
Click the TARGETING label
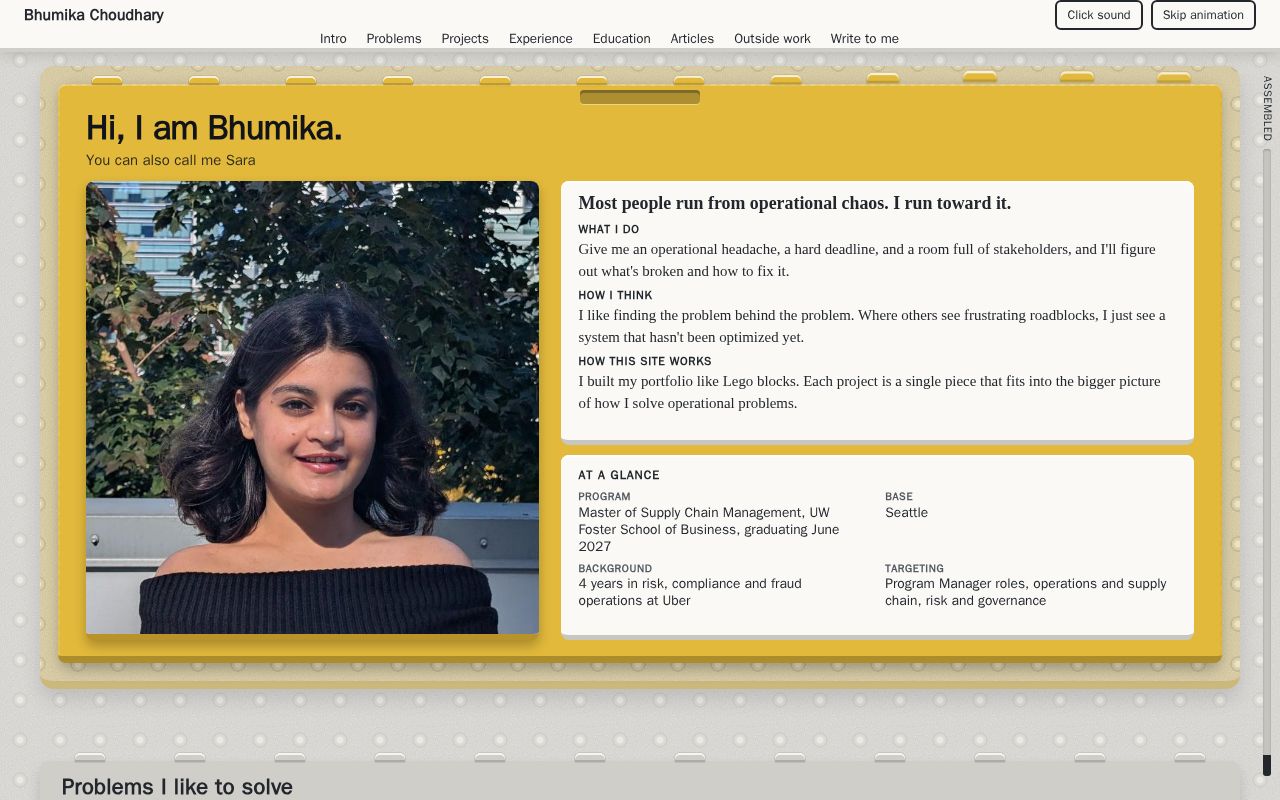coord(914,568)
